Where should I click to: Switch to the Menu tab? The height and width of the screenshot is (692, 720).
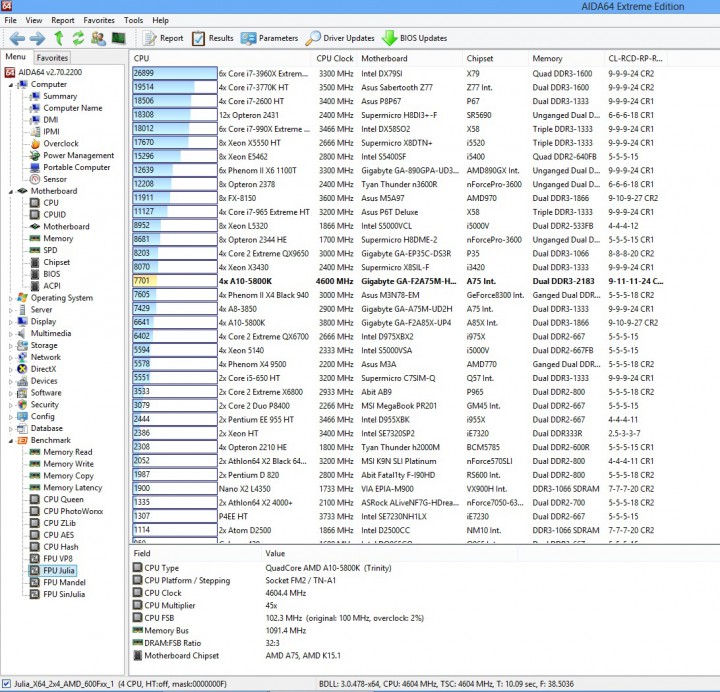(x=16, y=56)
